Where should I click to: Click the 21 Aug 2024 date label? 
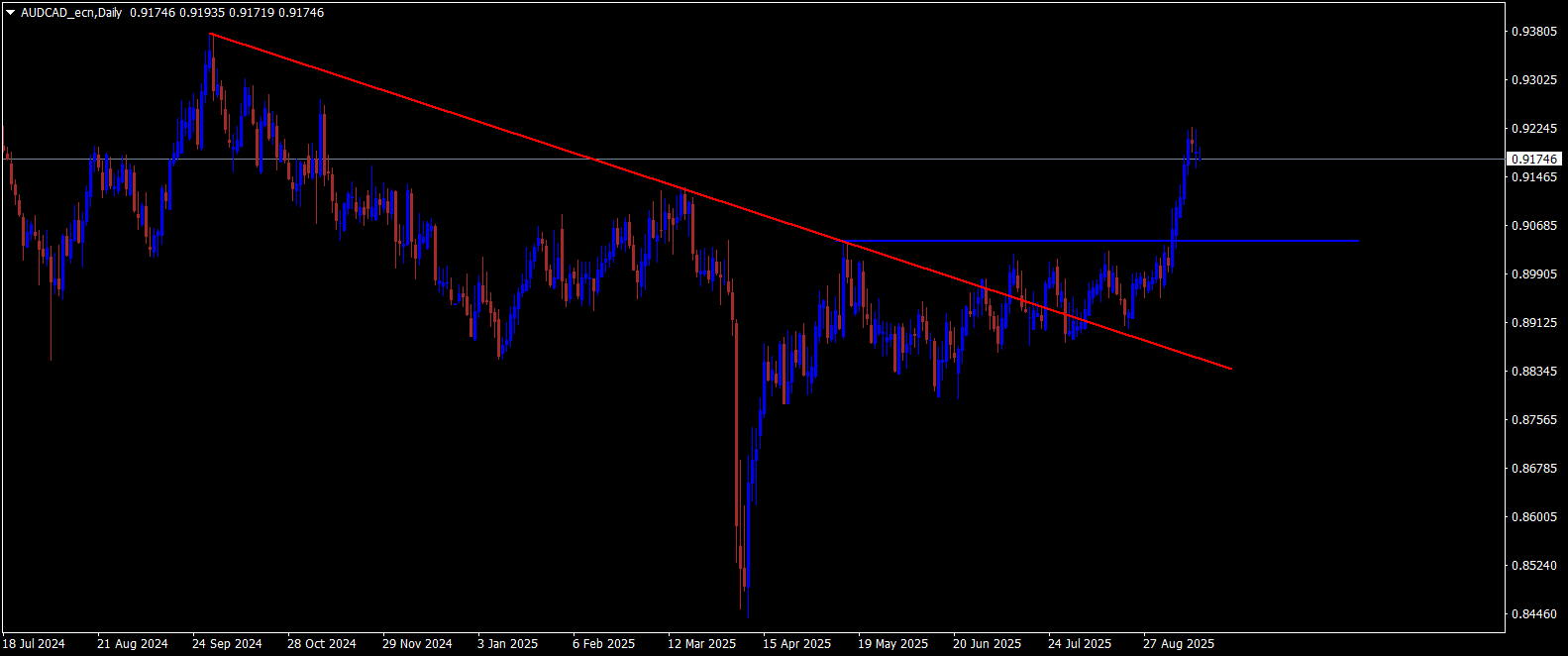click(133, 644)
